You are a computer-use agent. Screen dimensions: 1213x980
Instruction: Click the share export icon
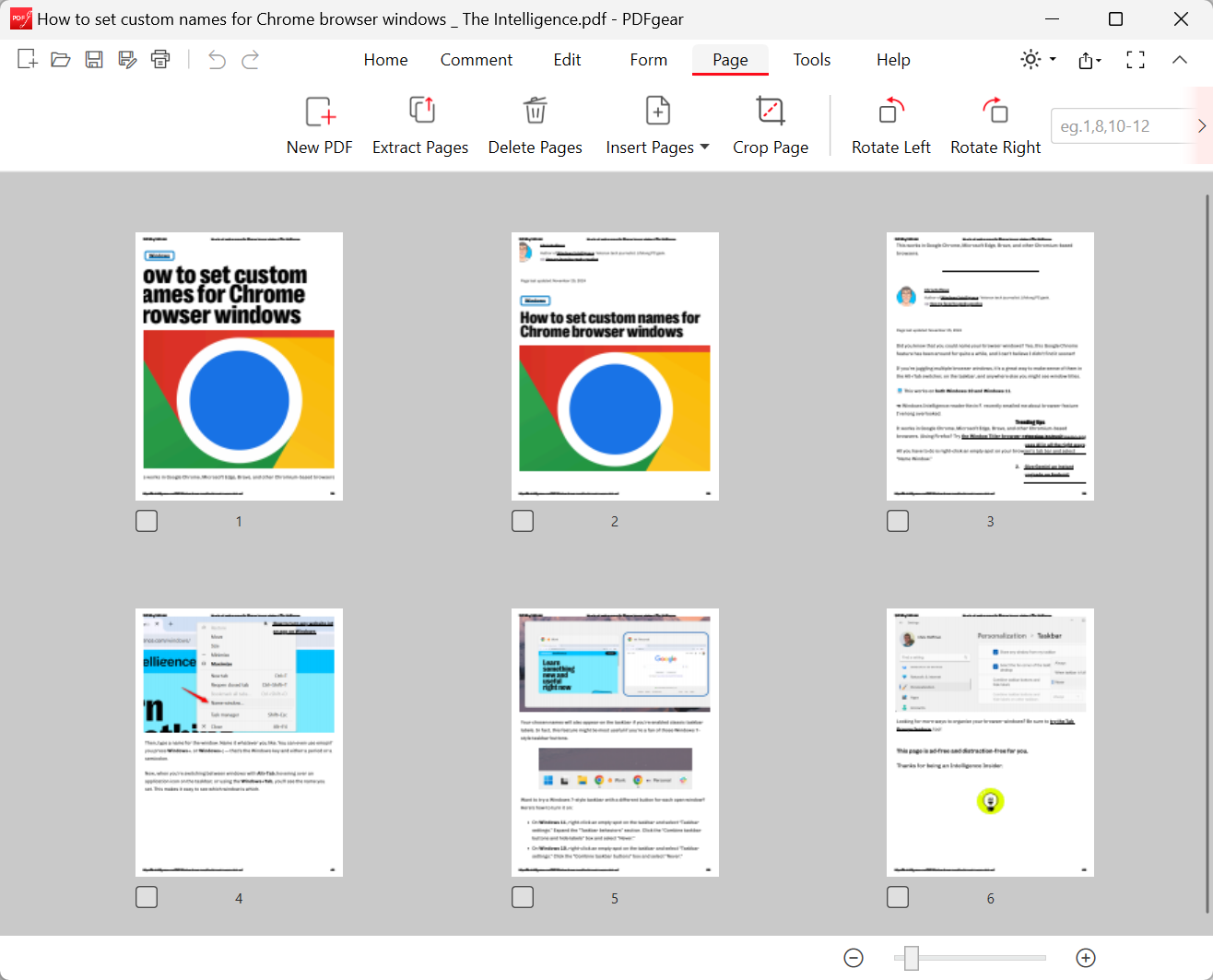(x=1086, y=60)
